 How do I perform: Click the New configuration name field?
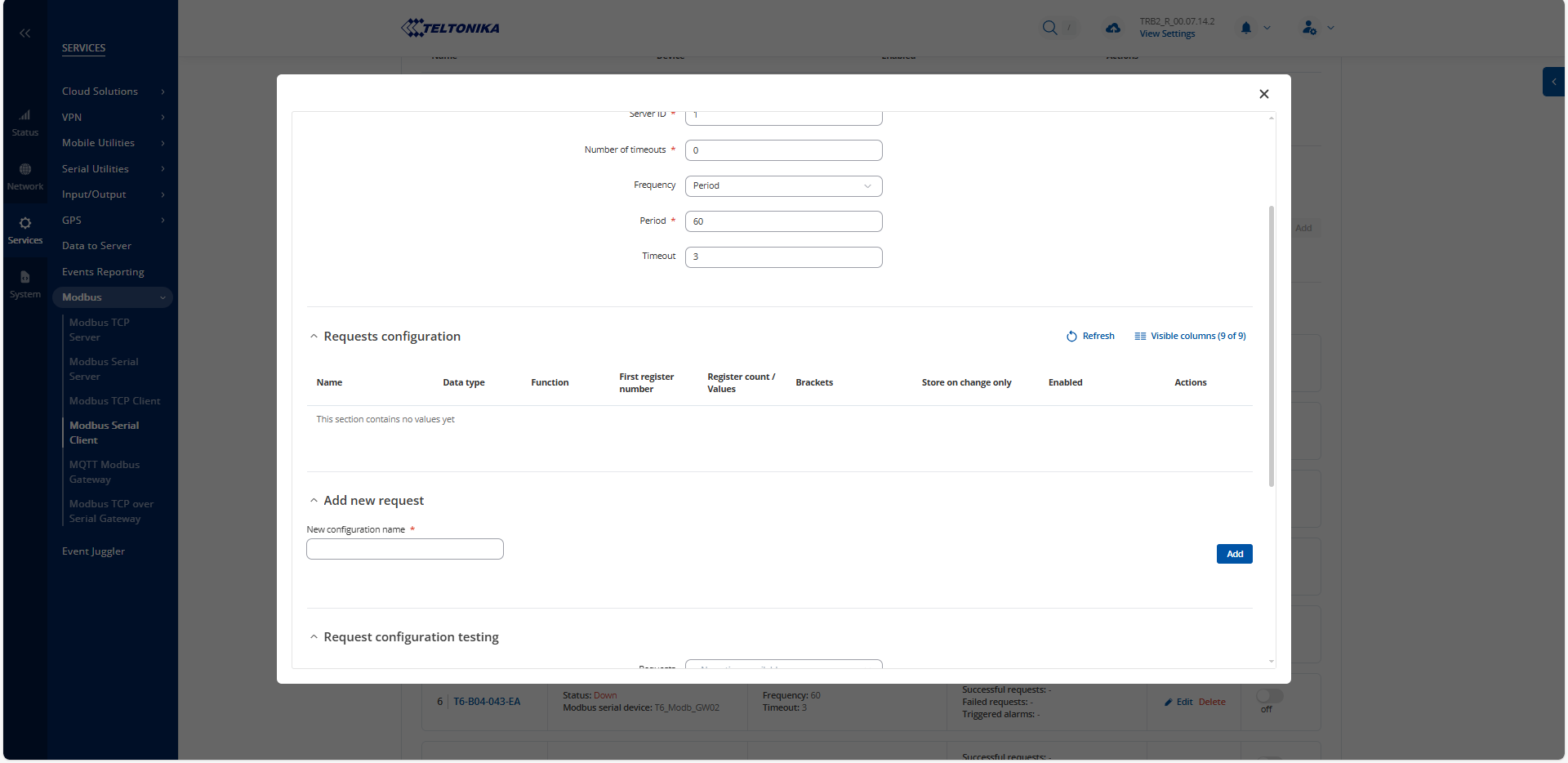(404, 549)
